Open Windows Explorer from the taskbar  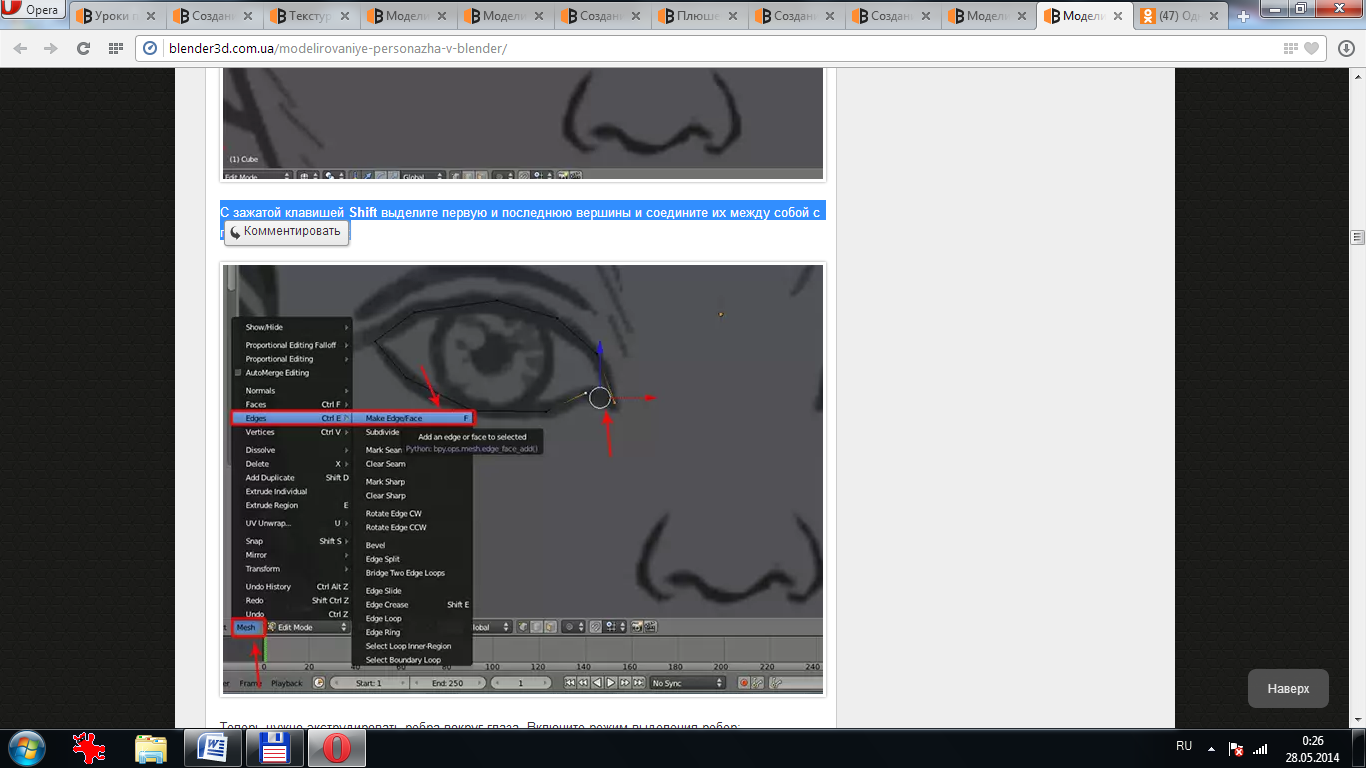[x=151, y=748]
